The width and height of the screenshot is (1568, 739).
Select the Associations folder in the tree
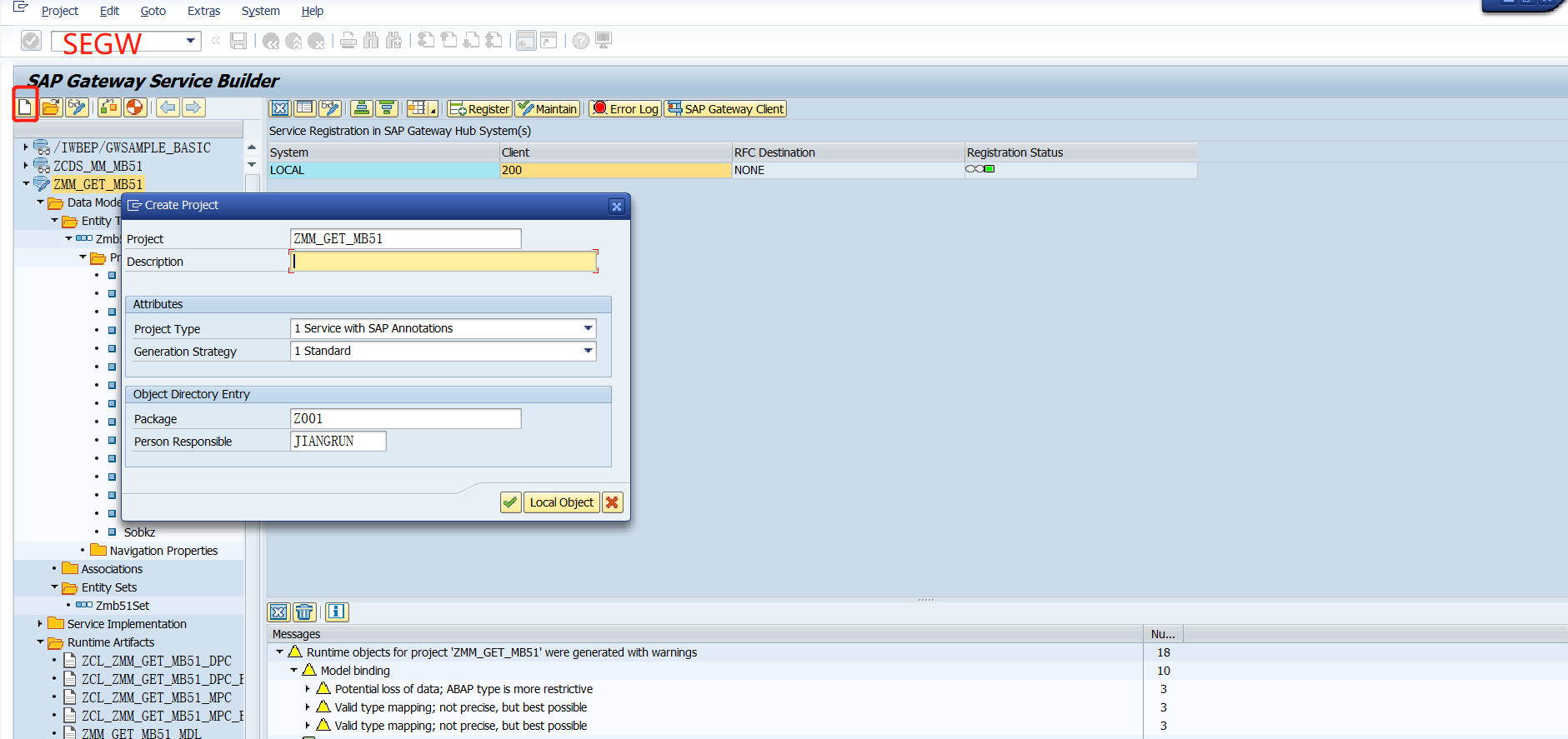pyautogui.click(x=112, y=569)
